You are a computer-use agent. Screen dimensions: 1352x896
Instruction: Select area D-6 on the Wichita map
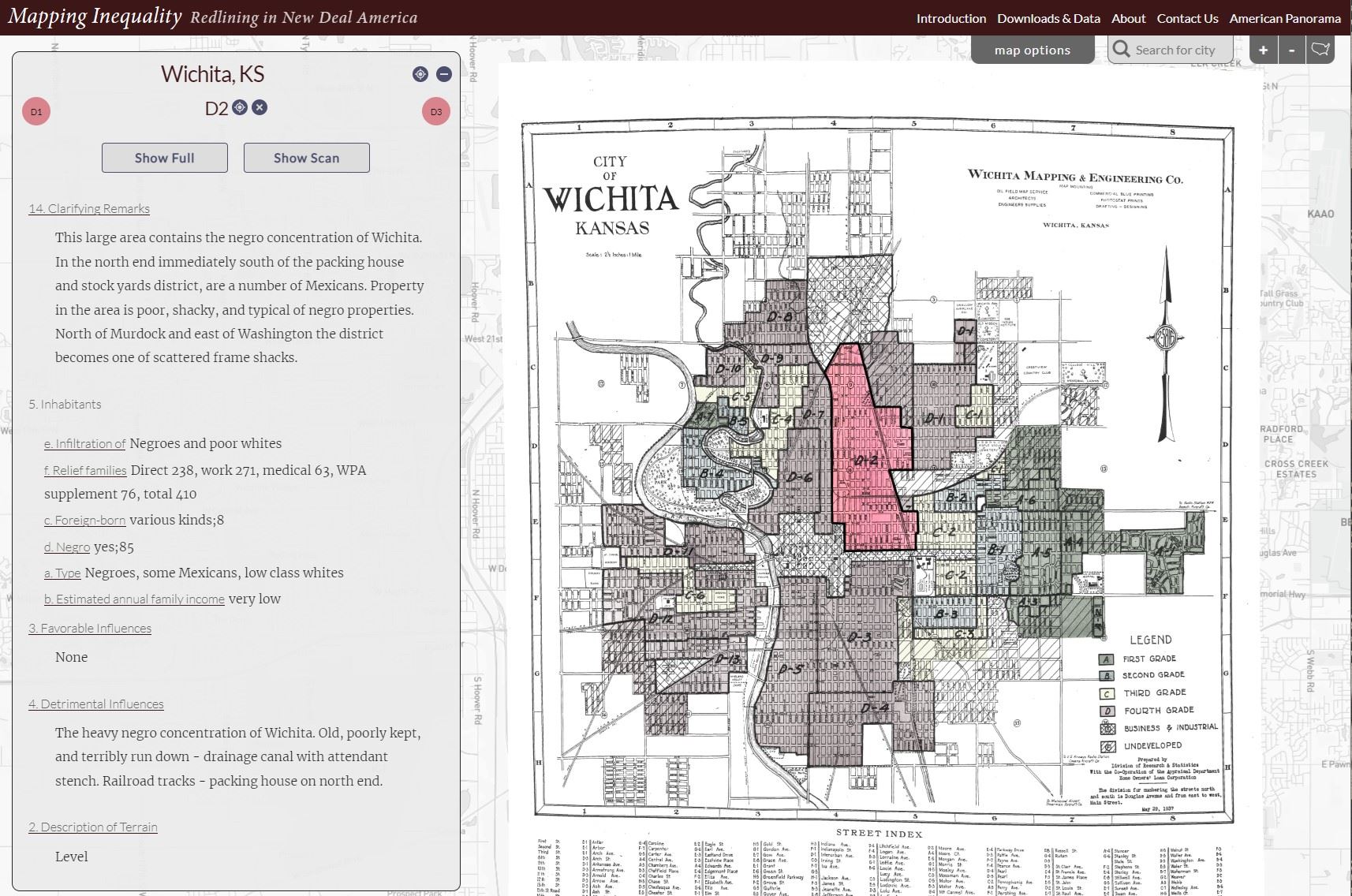800,477
